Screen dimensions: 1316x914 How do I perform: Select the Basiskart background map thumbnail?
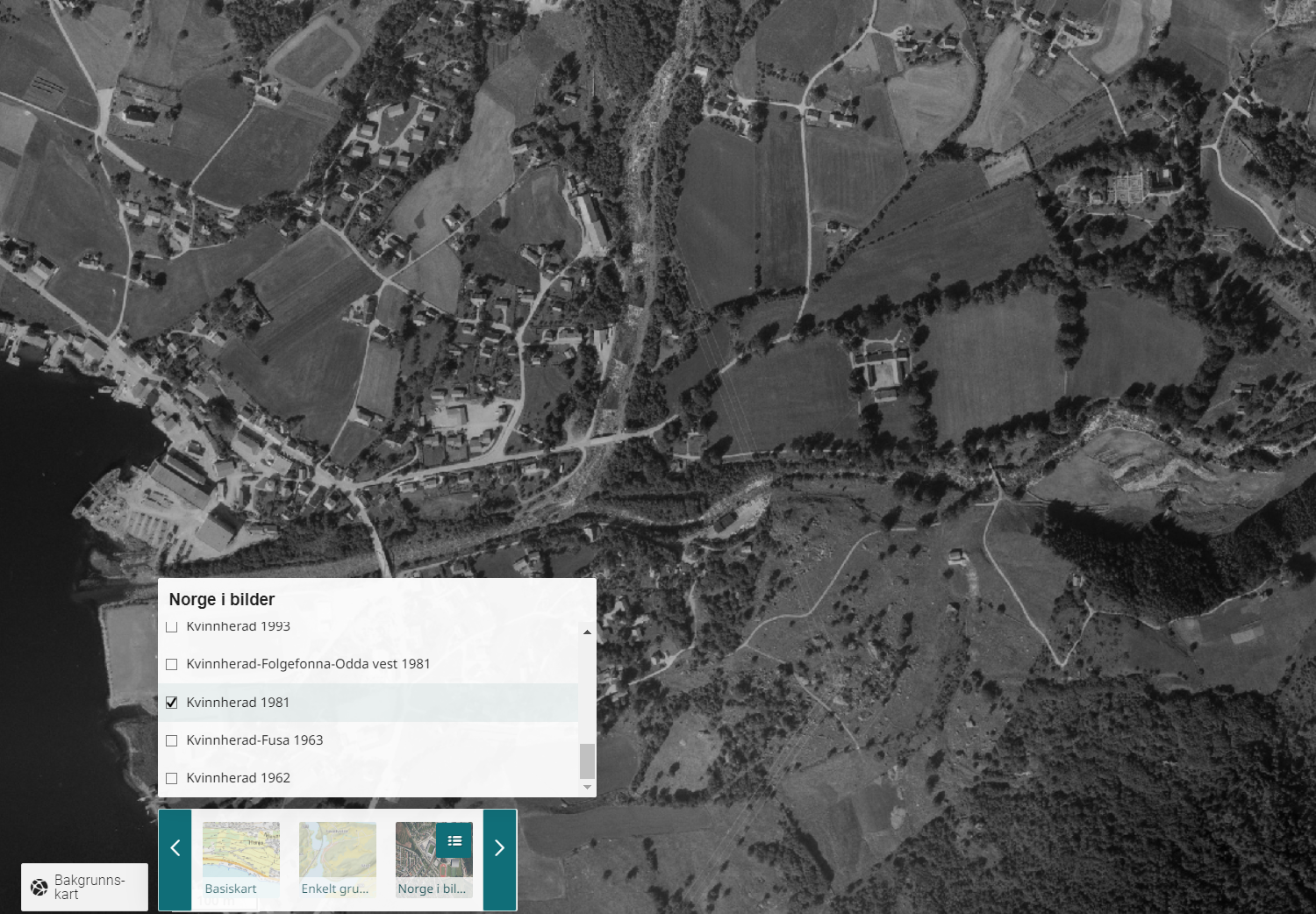tap(240, 851)
